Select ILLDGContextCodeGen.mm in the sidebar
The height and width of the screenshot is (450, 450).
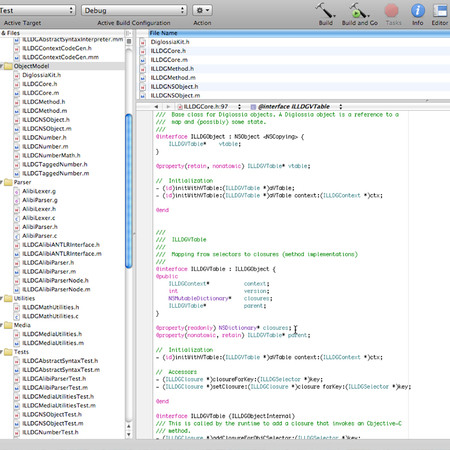click(60, 57)
